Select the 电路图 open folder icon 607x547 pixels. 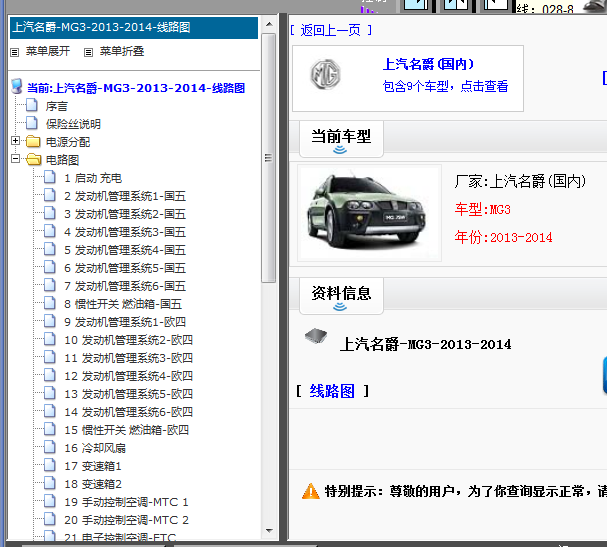[34, 159]
